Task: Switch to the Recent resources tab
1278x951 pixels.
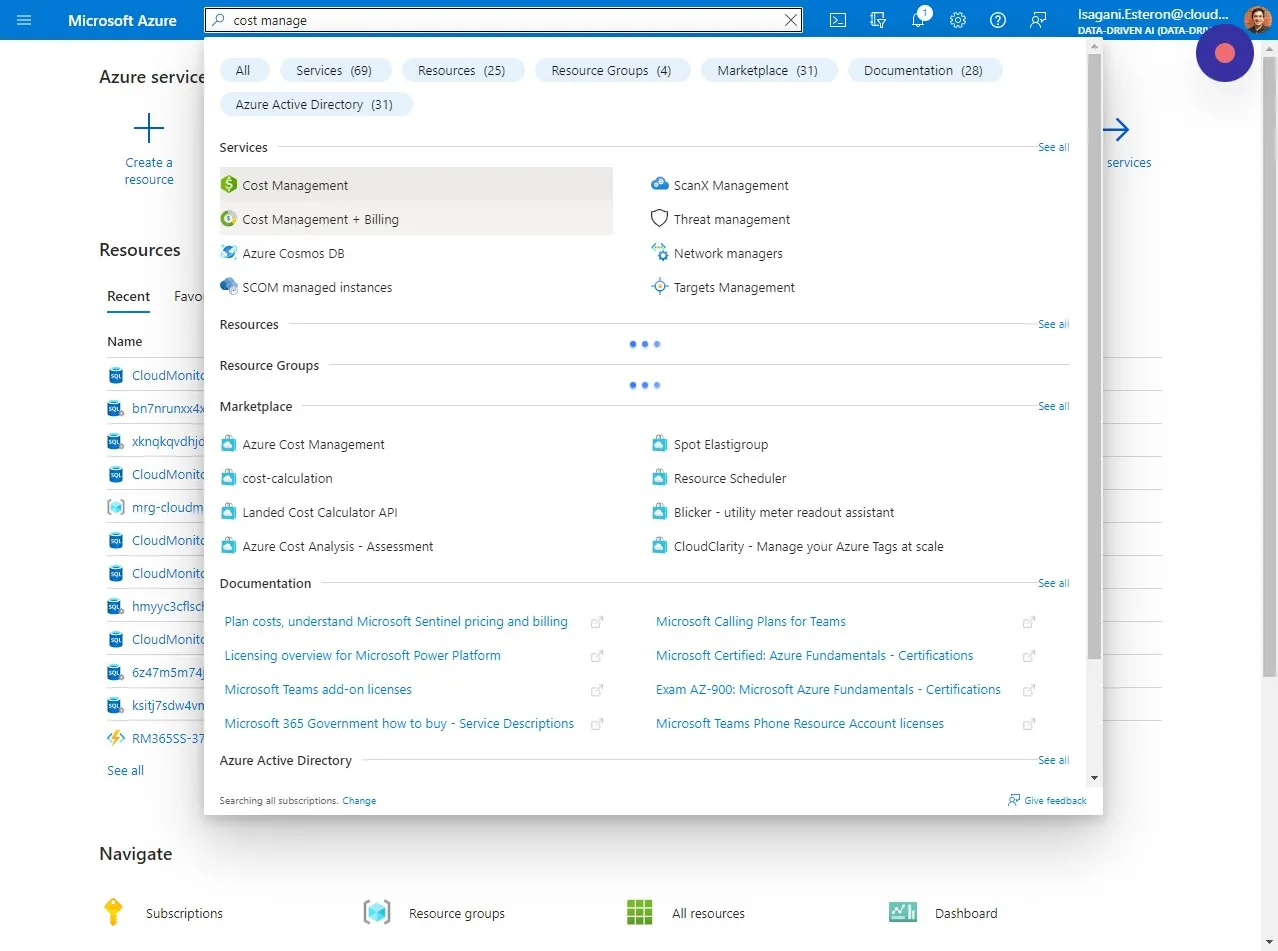Action: (129, 296)
